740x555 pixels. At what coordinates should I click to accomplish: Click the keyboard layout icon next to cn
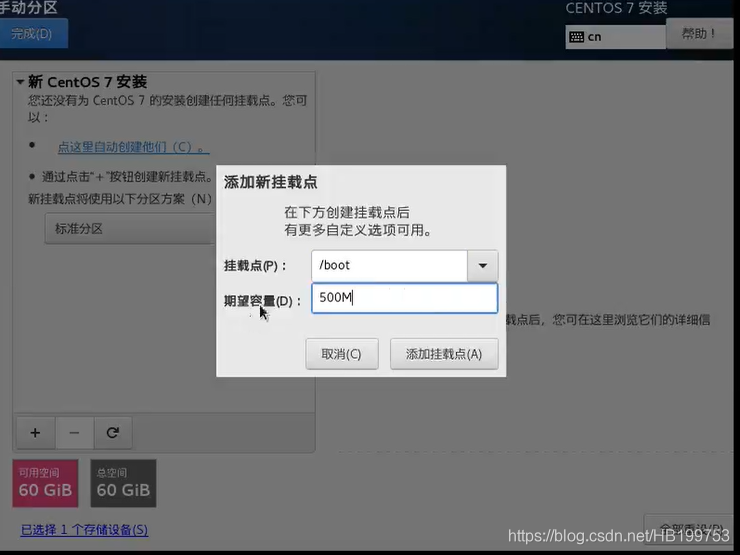point(576,37)
